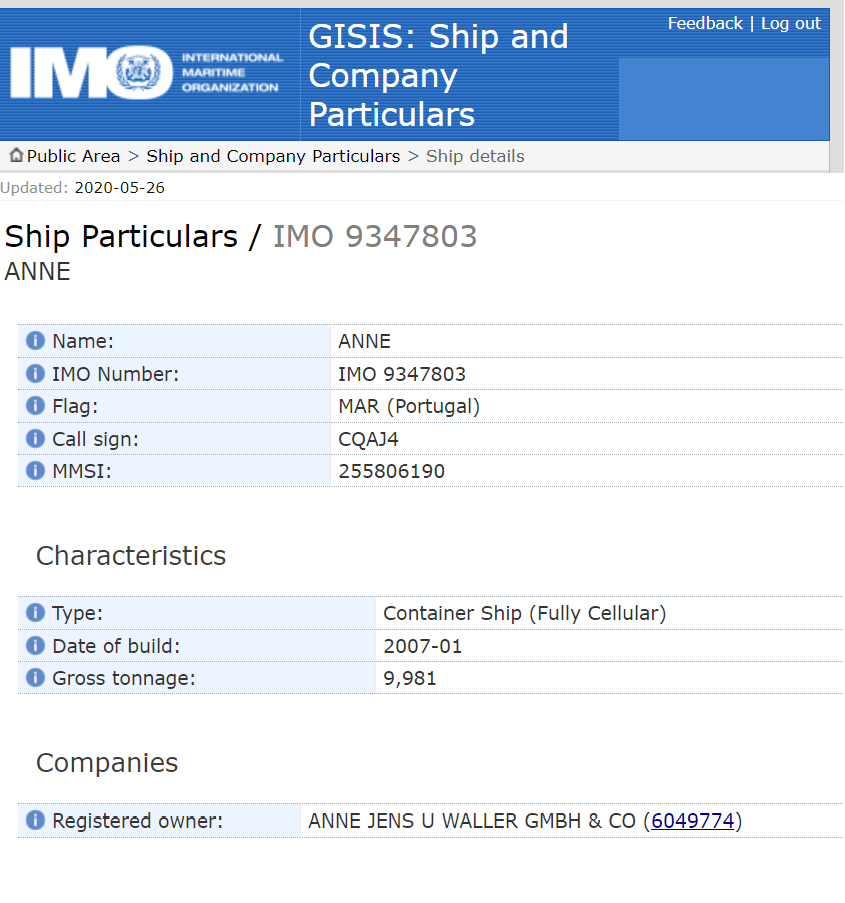Click the info icon beside IMO Number
Screen dimensions: 845x903
35,374
